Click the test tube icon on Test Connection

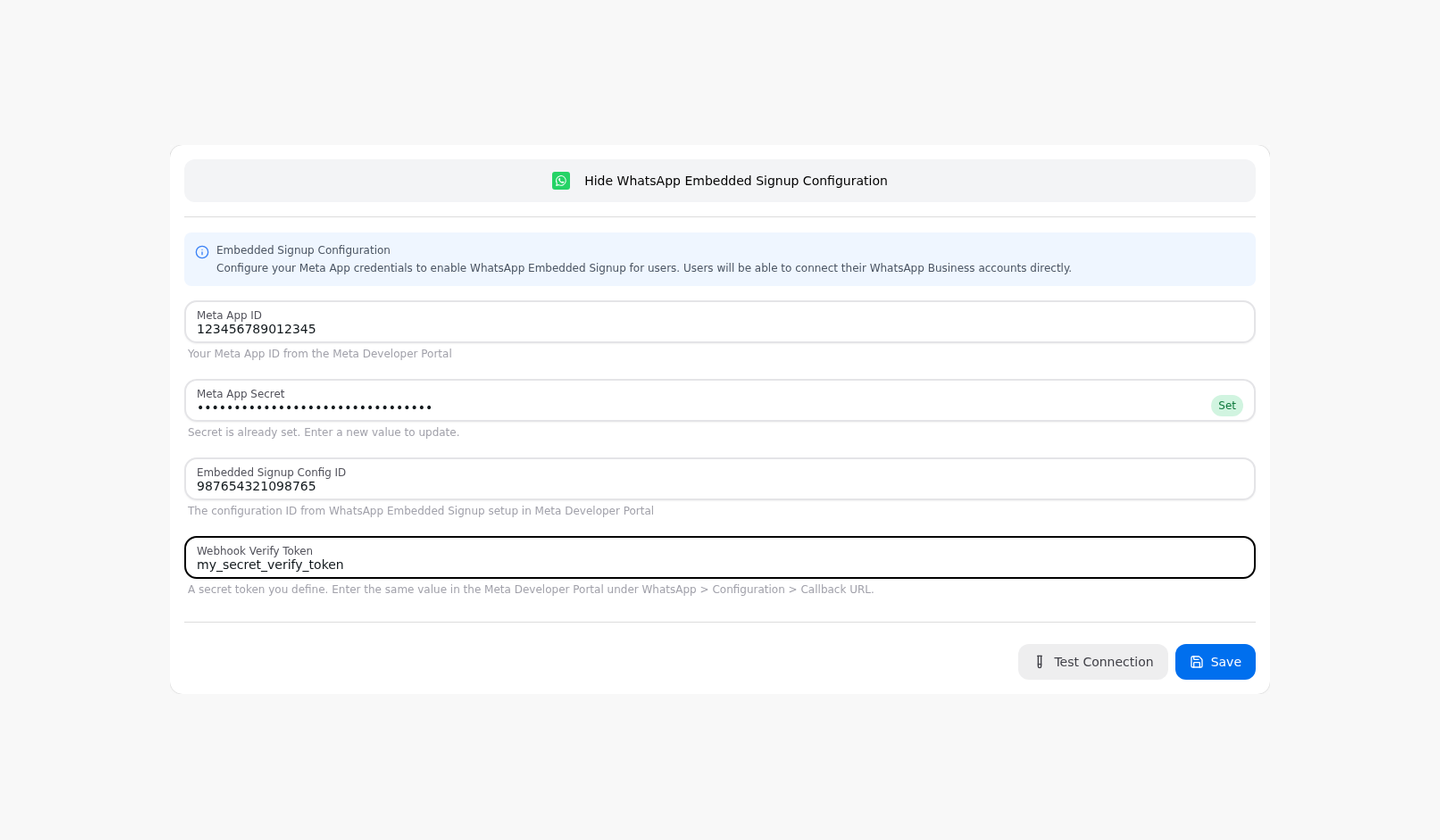click(1040, 662)
